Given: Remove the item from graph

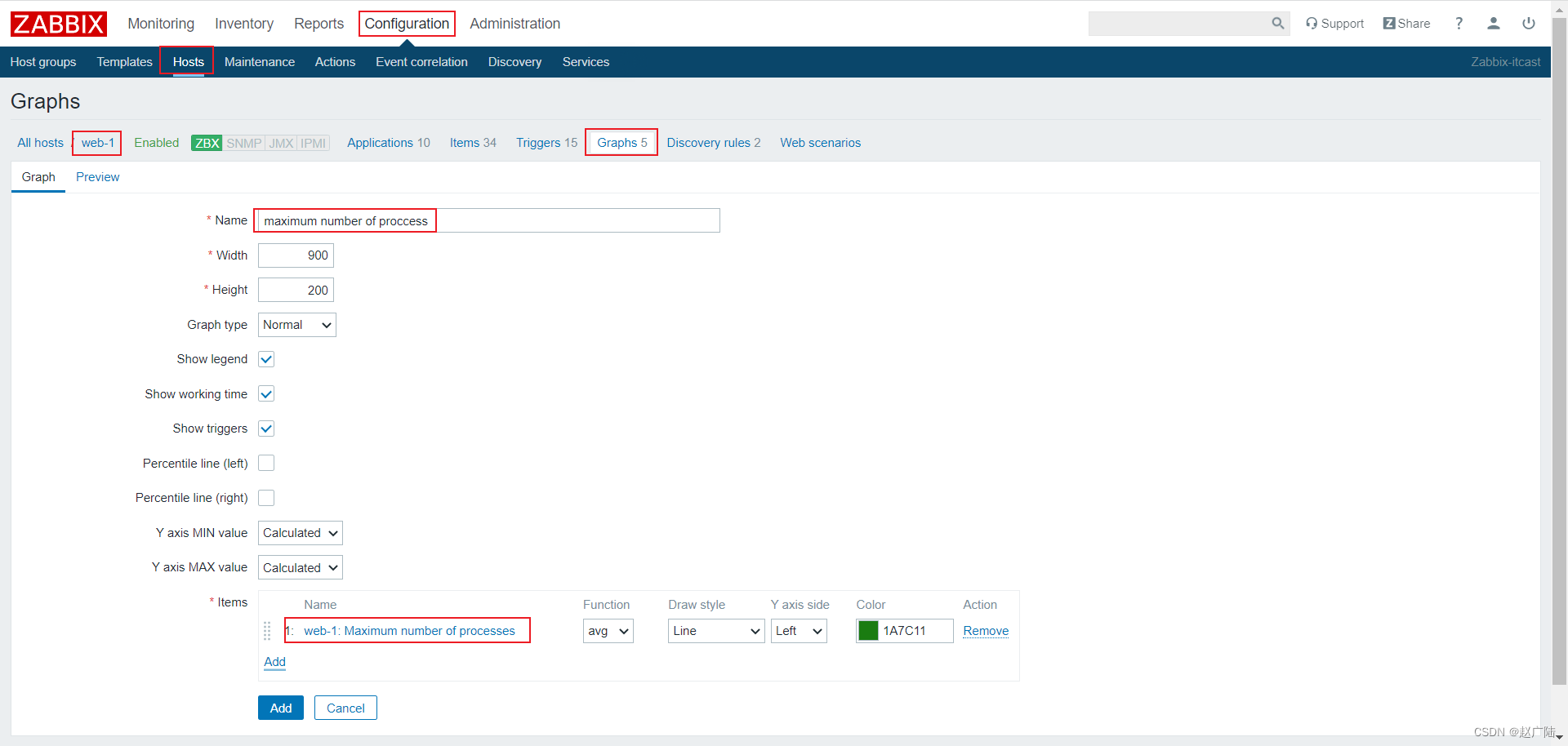Looking at the screenshot, I should pyautogui.click(x=986, y=631).
